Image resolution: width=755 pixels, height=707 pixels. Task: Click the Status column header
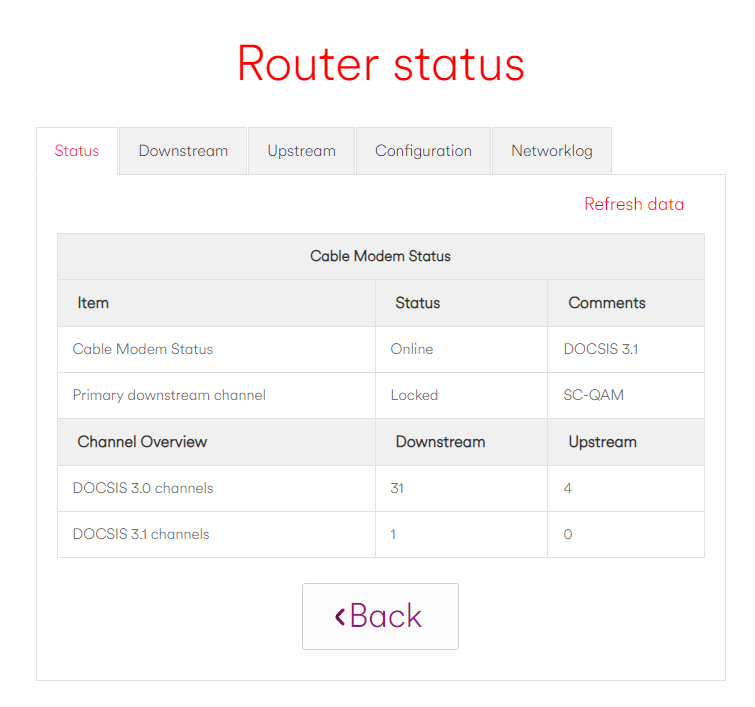(x=418, y=303)
